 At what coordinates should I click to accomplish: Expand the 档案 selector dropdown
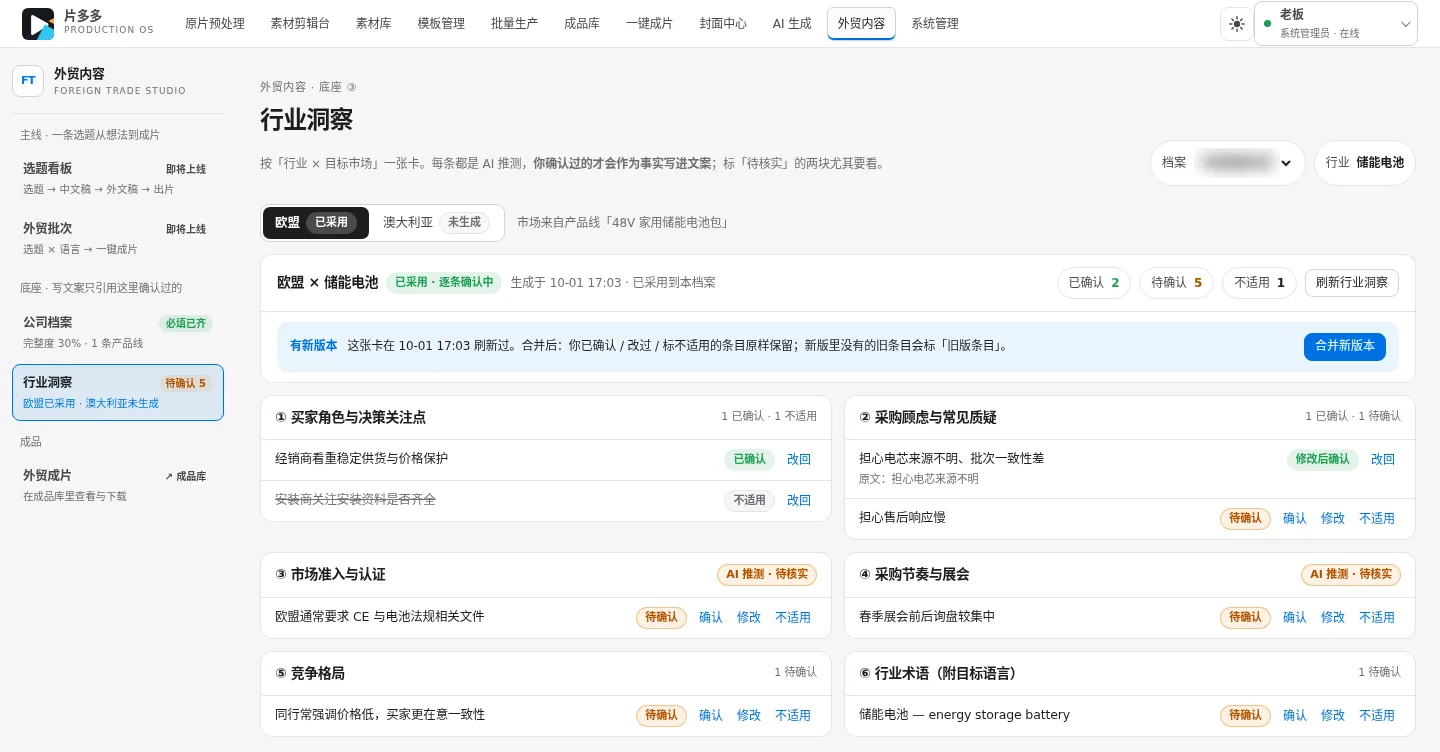click(1228, 162)
